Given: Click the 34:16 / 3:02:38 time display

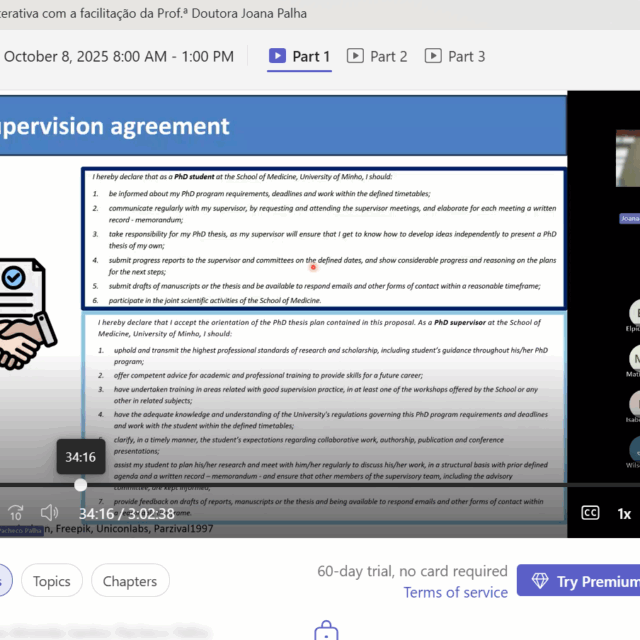Looking at the screenshot, I should pos(126,513).
